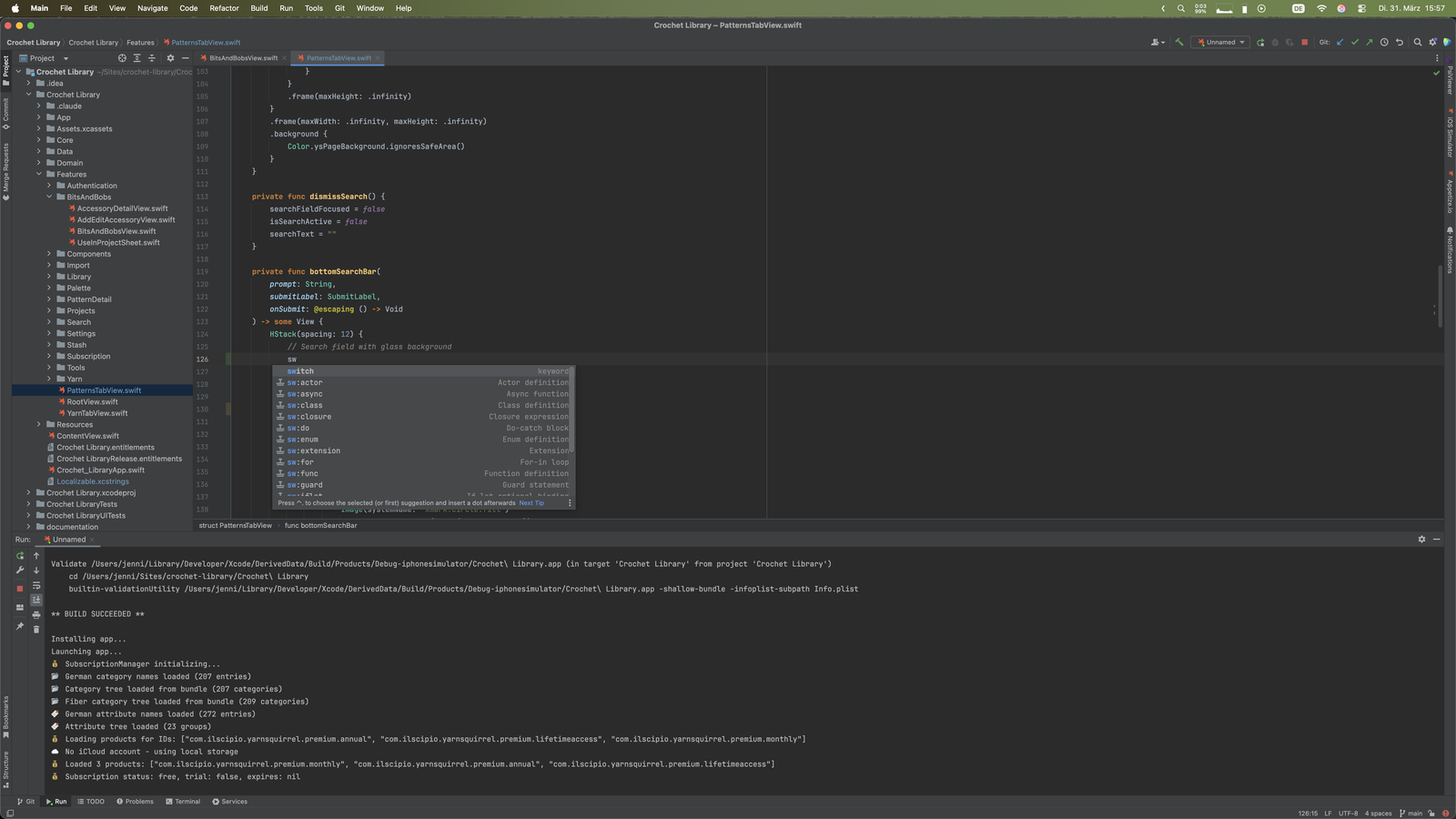This screenshot has height=819, width=1456.
Task: Toggle scroll to end in Run console
Action: pos(36,600)
